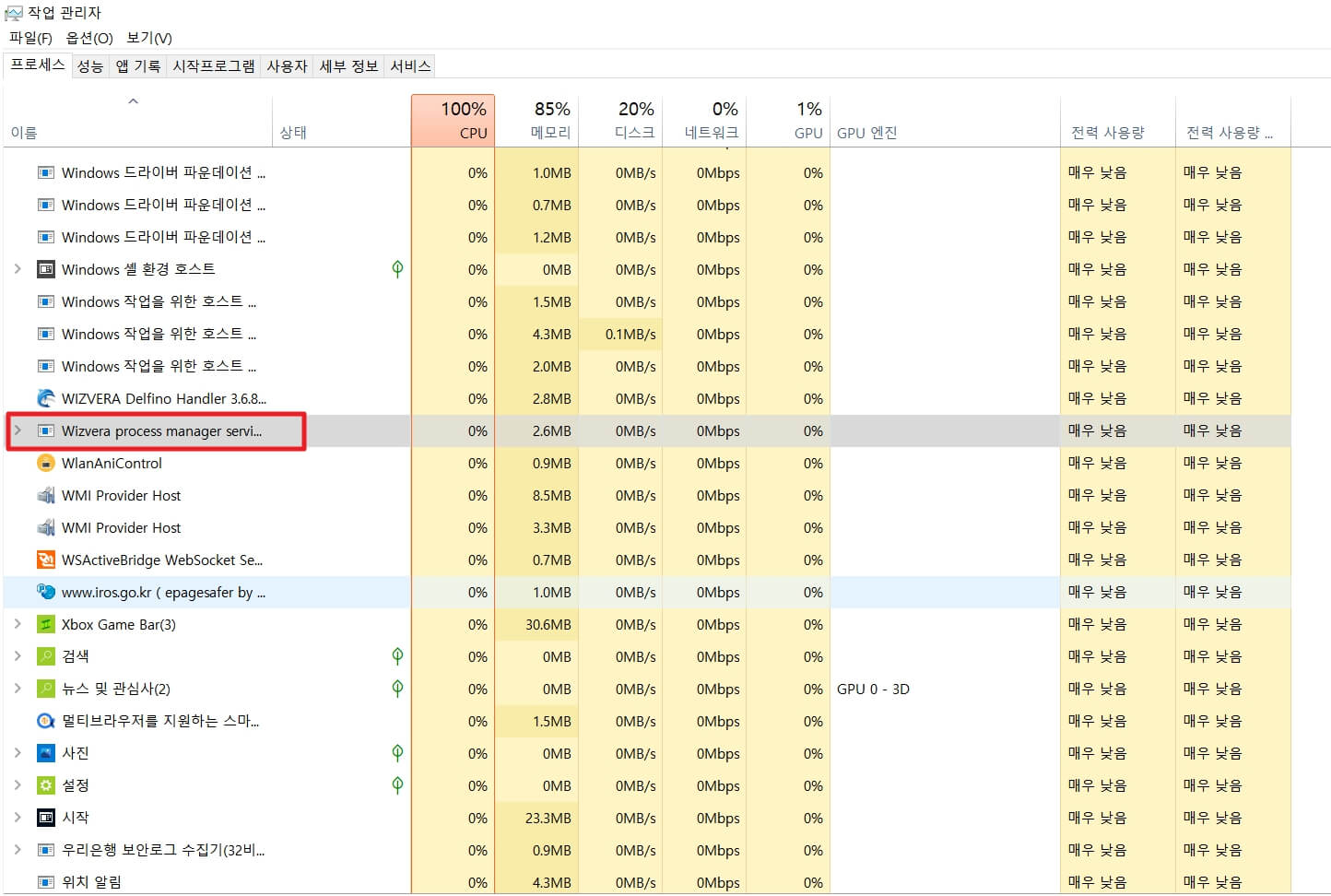Click the WIZVERA Delfino Handler icon
1331x896 pixels.
click(x=45, y=398)
